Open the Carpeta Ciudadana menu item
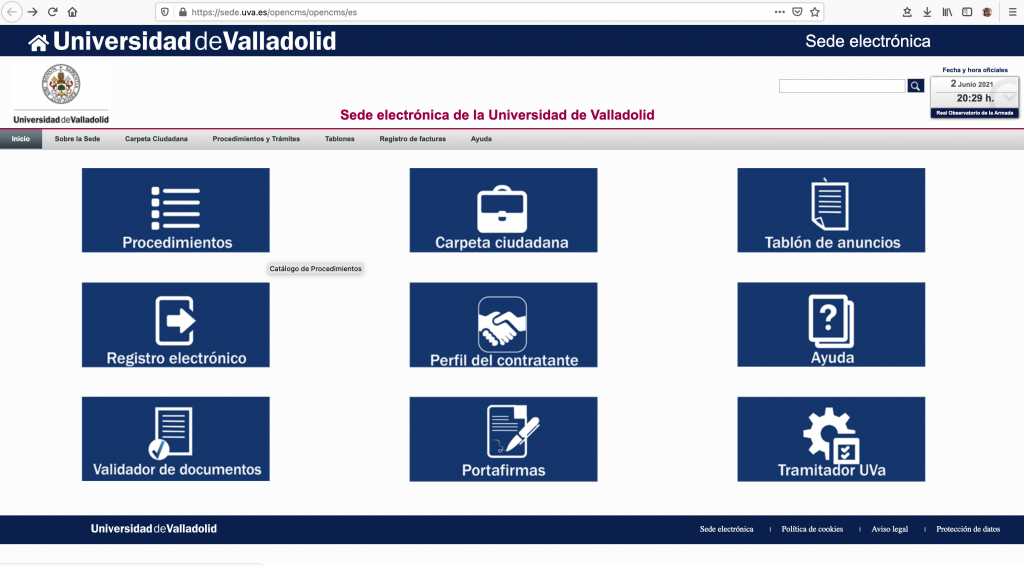The width and height of the screenshot is (1024, 566). pos(156,138)
